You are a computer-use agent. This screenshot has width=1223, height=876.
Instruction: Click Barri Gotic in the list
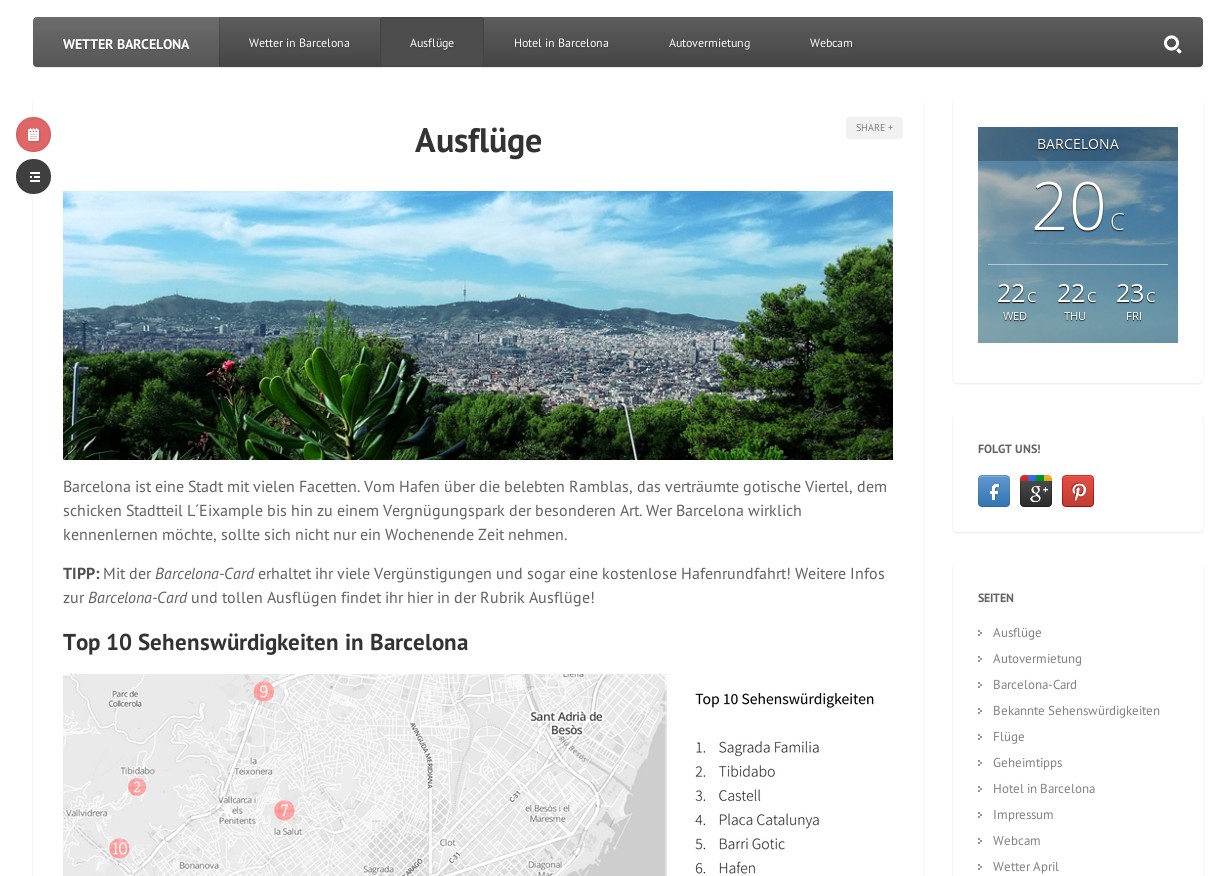(x=751, y=844)
